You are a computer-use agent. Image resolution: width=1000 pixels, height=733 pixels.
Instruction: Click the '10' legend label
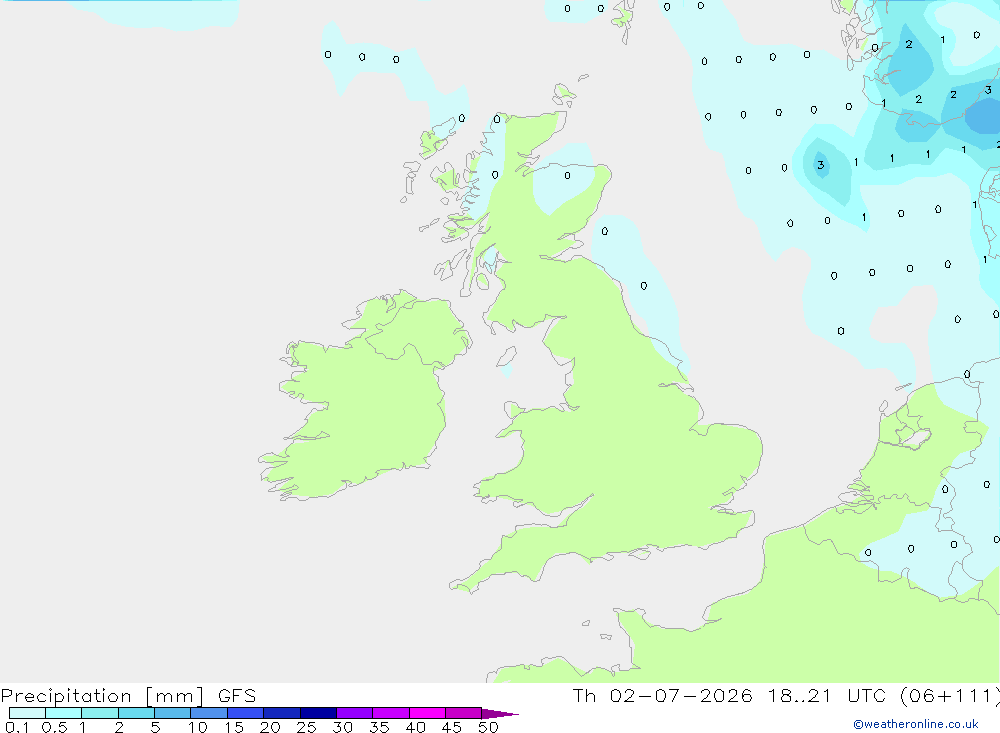coord(198,727)
